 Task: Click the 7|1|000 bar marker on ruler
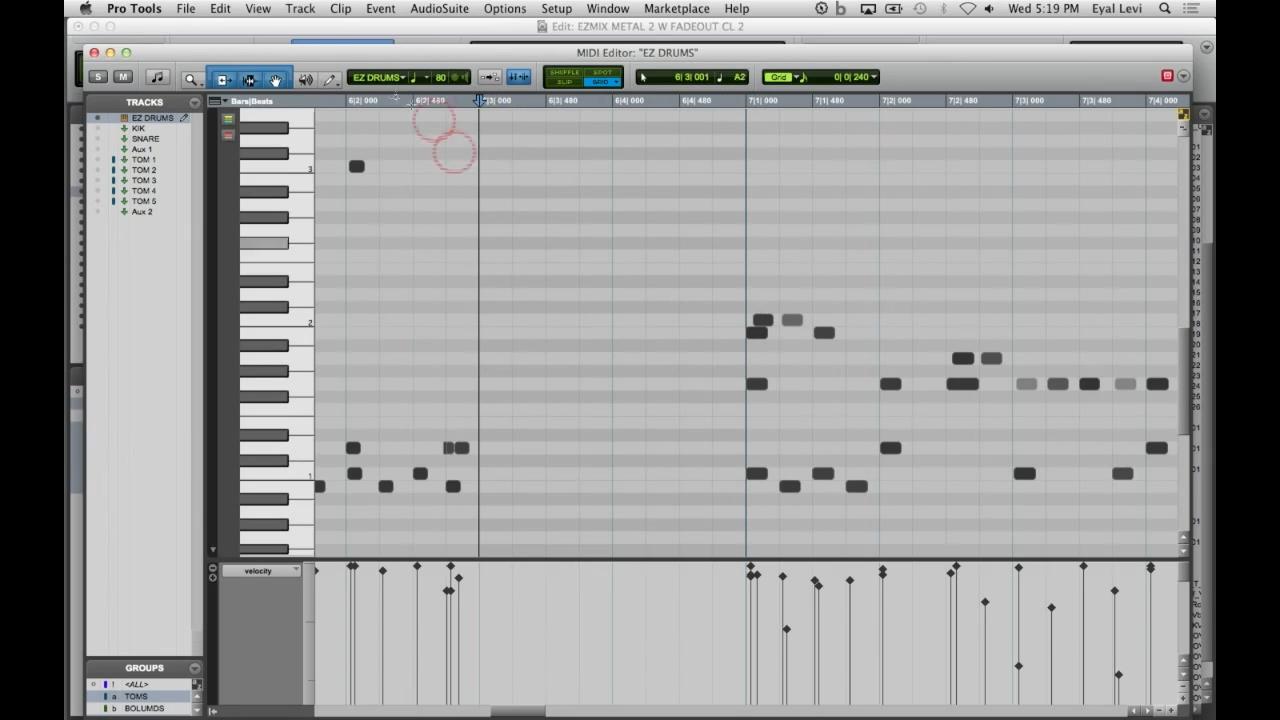(x=763, y=101)
